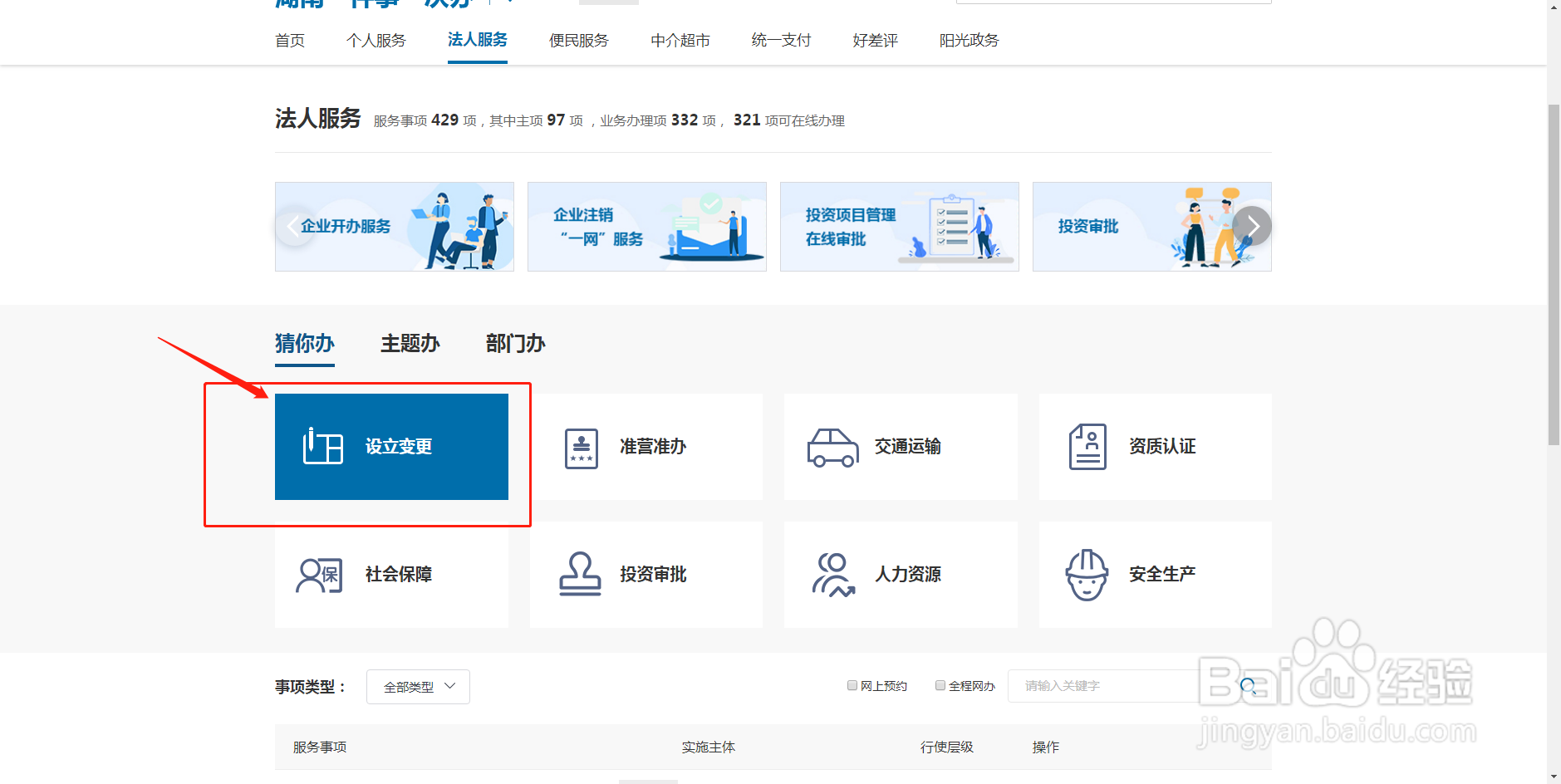Click the carousel next arrow

pyautogui.click(x=1251, y=226)
